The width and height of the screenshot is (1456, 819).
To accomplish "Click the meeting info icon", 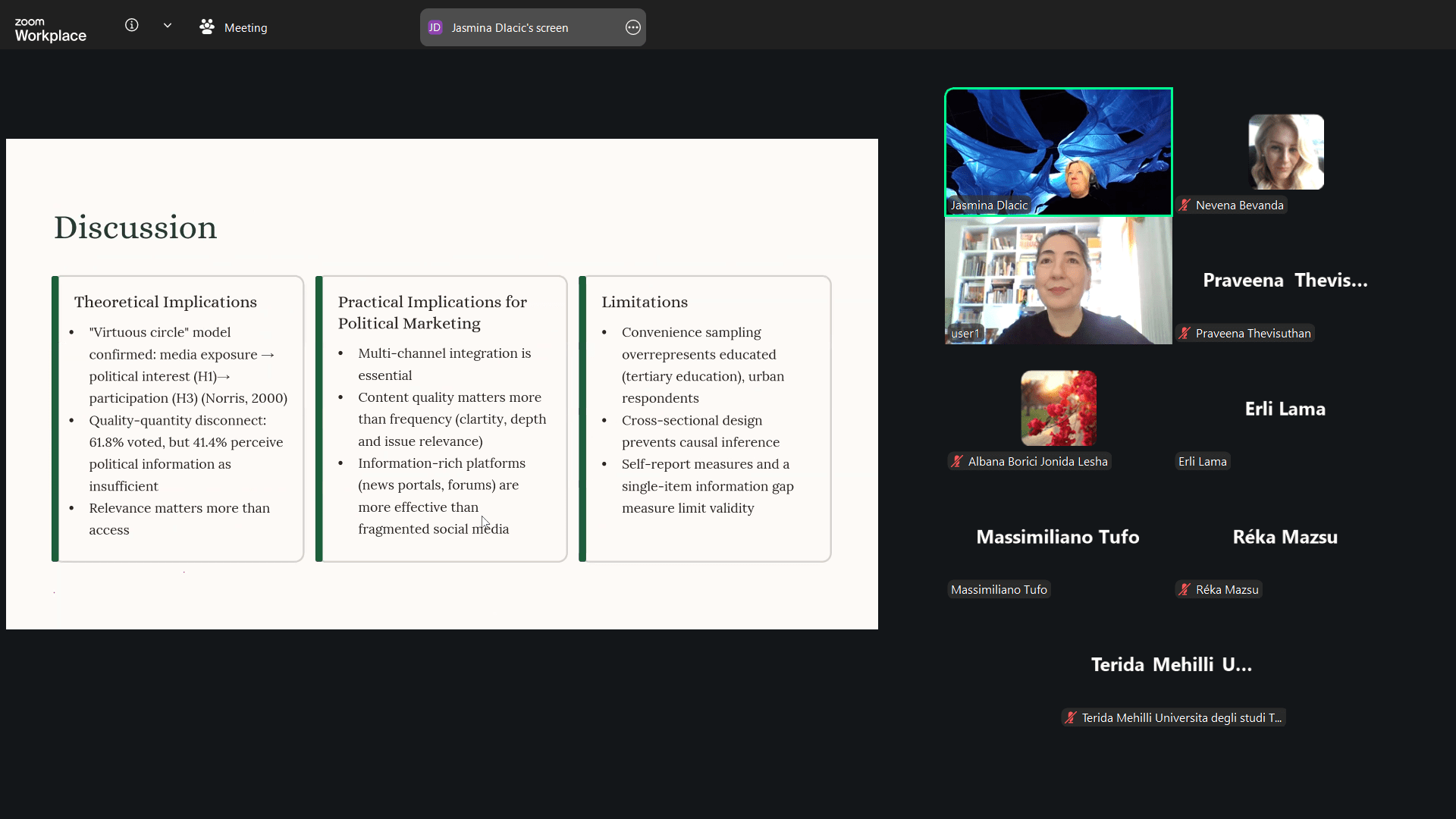I will point(131,26).
